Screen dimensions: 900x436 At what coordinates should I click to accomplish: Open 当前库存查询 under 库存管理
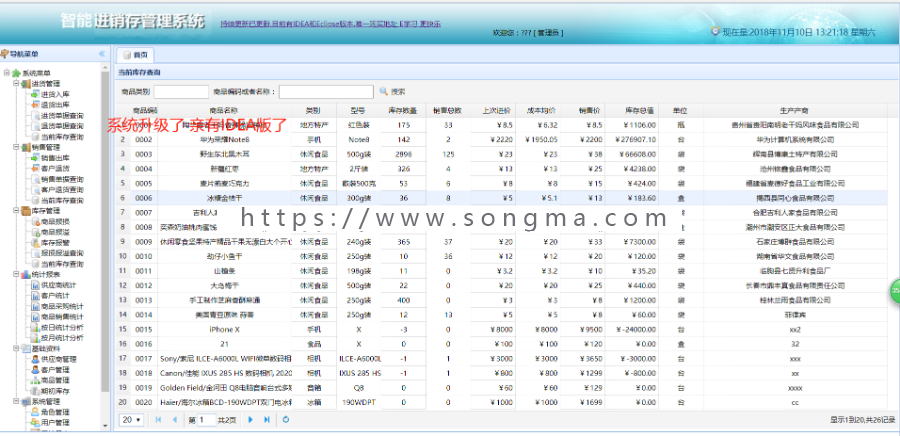pyautogui.click(x=62, y=264)
